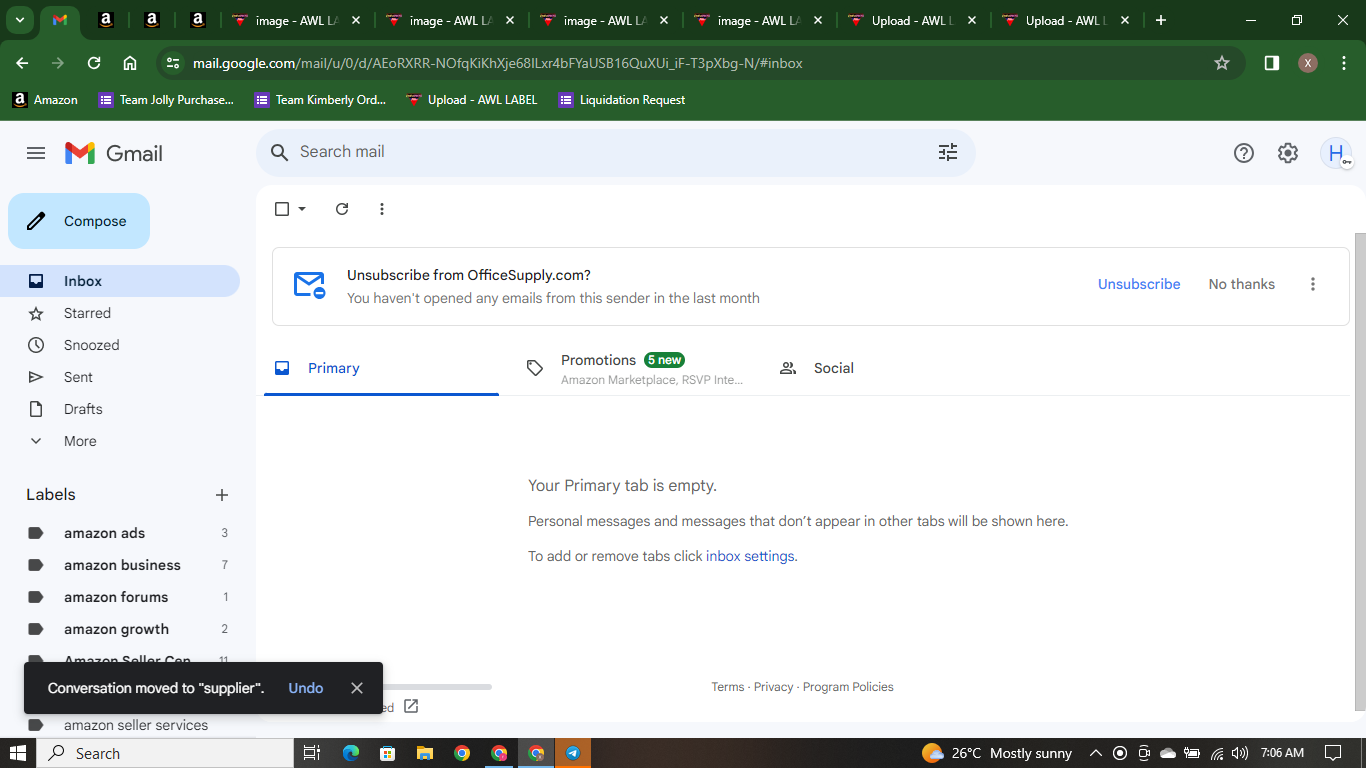Reload the page in Chrome

(94, 63)
